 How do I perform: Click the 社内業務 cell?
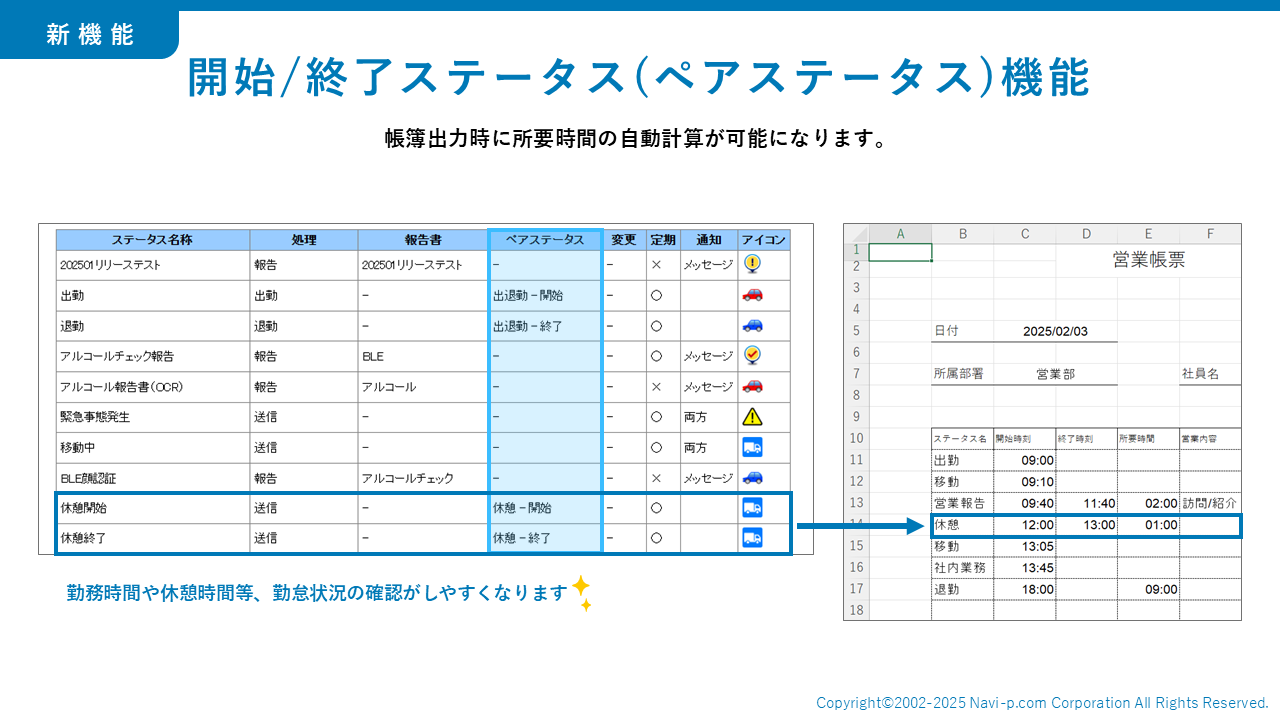coord(962,568)
